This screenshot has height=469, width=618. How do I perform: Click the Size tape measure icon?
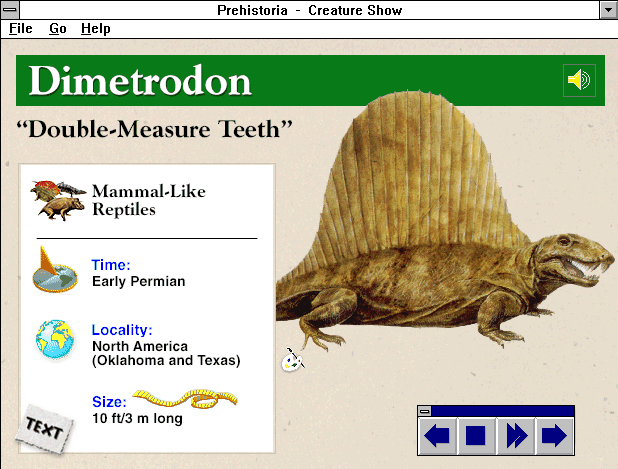point(185,399)
